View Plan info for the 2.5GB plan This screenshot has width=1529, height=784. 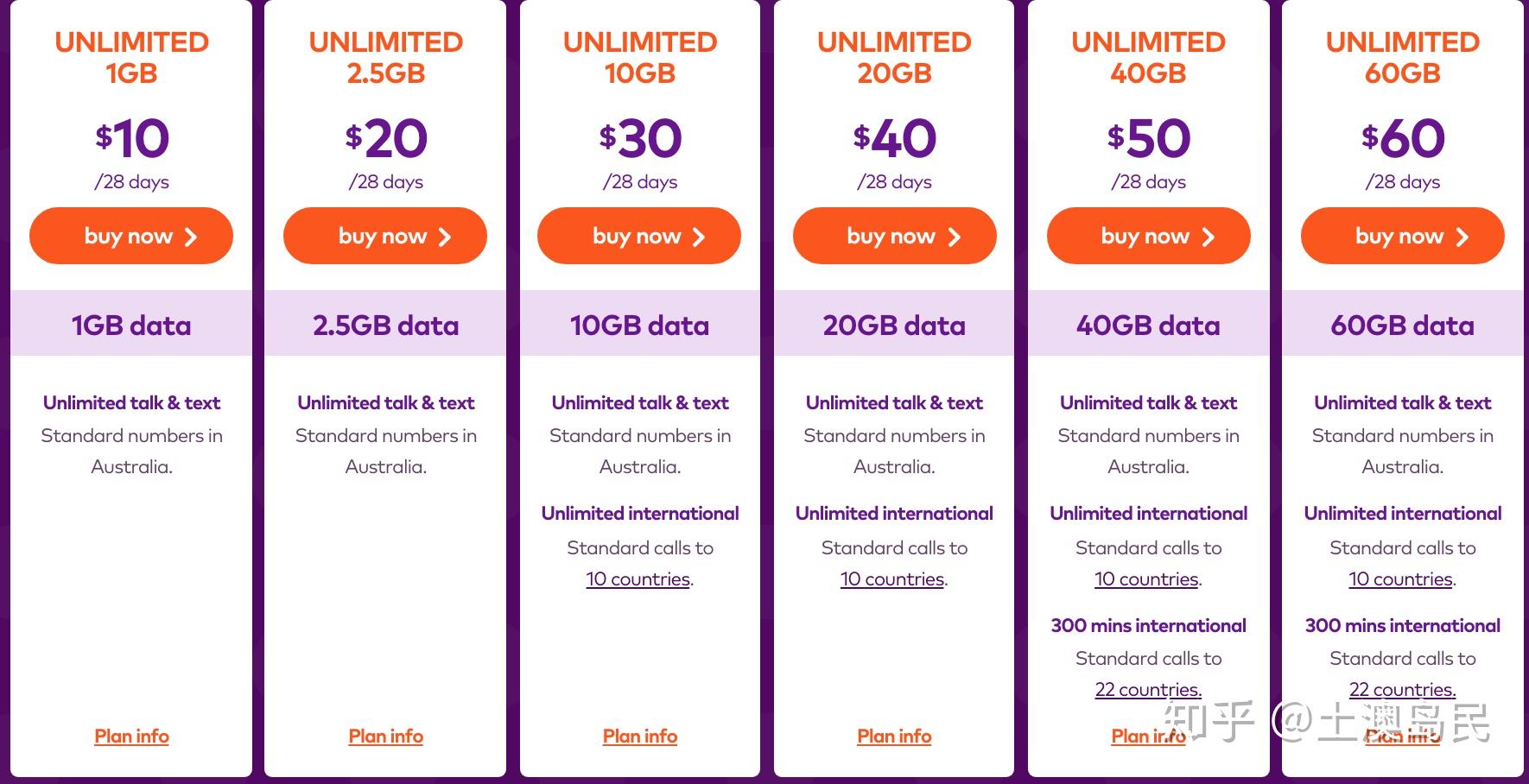click(x=385, y=737)
